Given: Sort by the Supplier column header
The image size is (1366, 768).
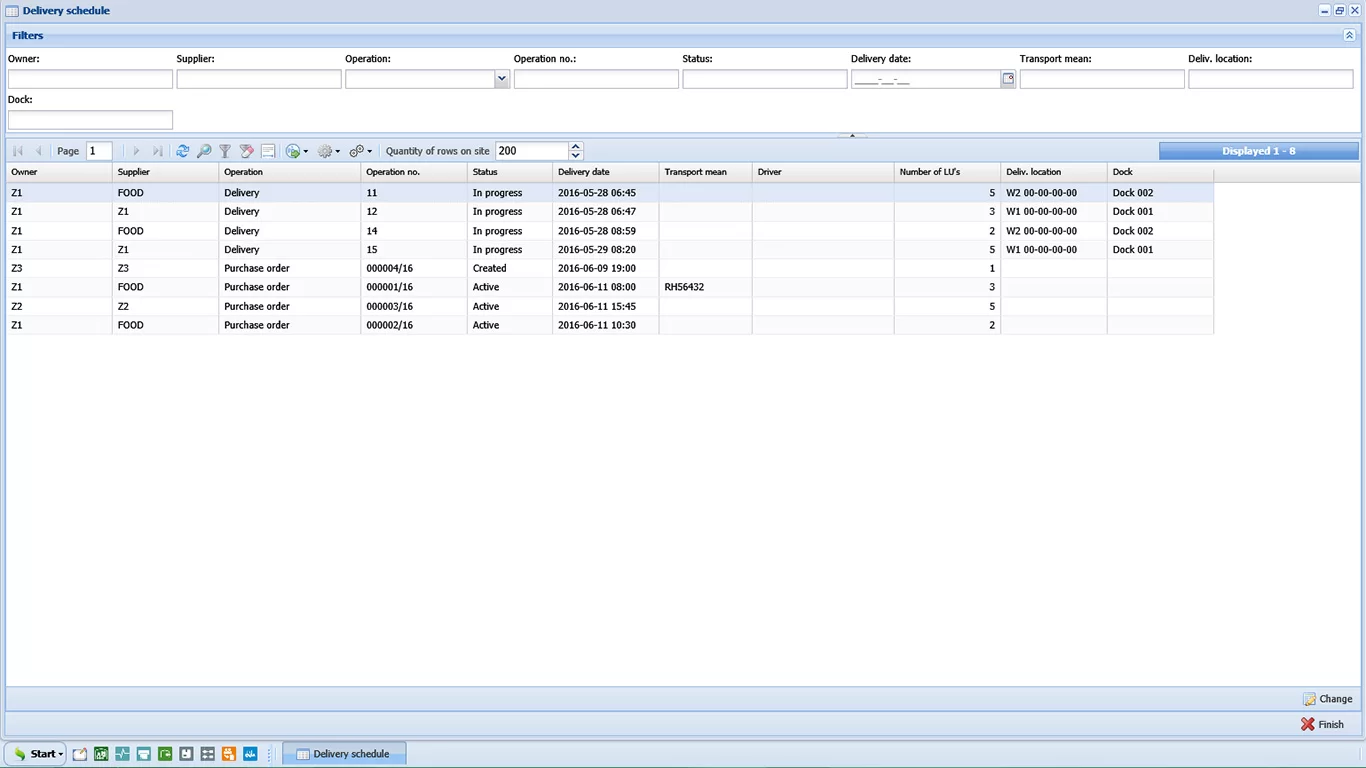Looking at the screenshot, I should coord(165,172).
